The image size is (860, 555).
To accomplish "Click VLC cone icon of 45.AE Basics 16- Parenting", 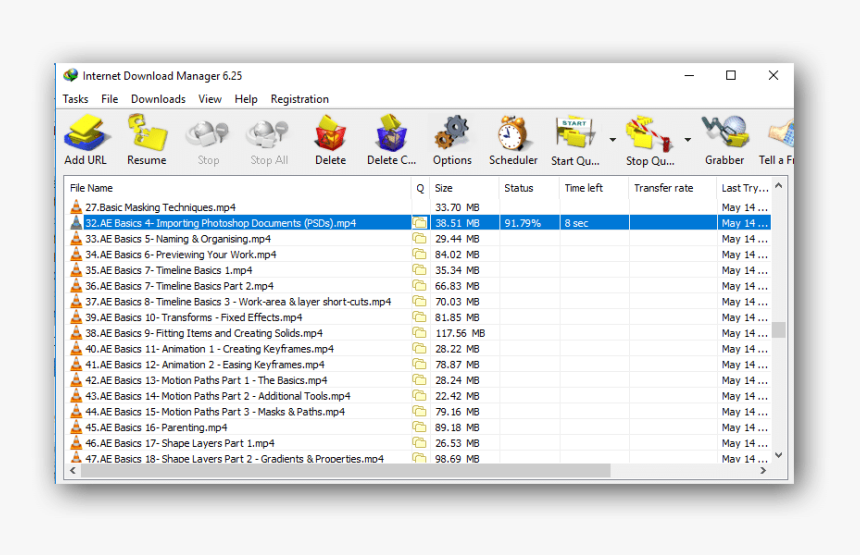I will pos(76,427).
